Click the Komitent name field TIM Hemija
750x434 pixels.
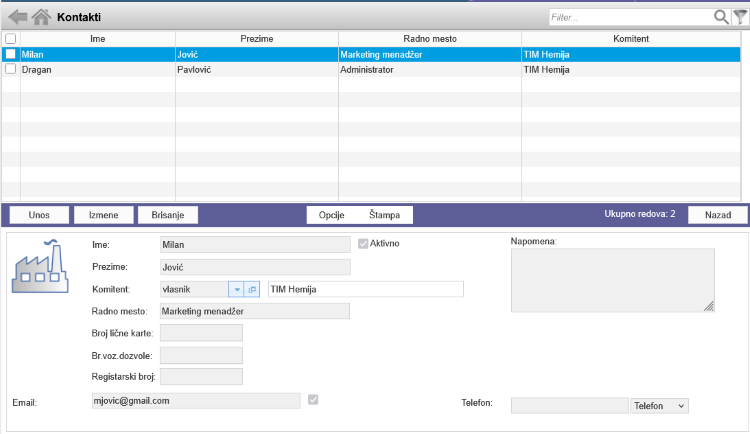(365, 289)
